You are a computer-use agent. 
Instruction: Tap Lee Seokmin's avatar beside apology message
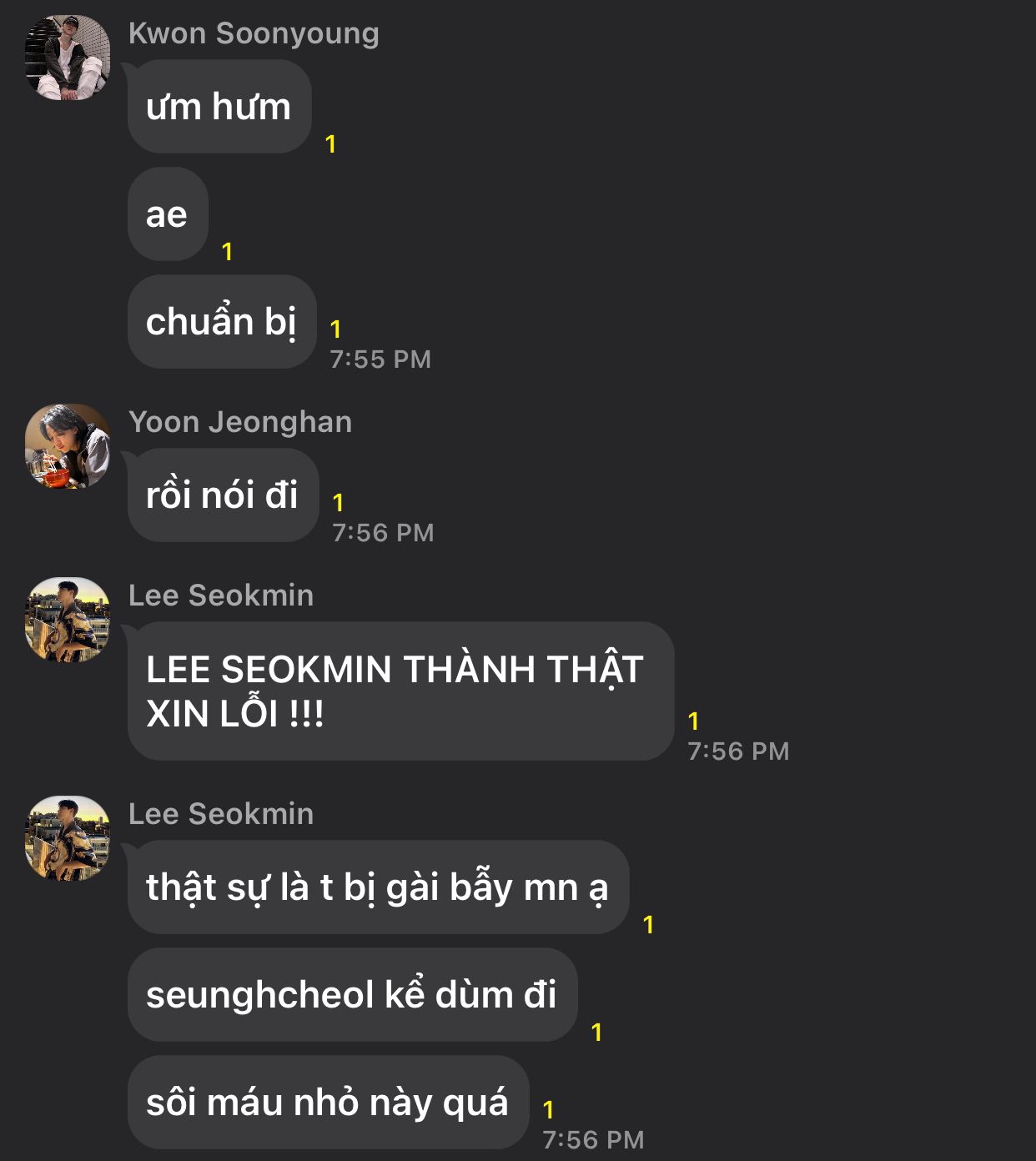pos(68,620)
